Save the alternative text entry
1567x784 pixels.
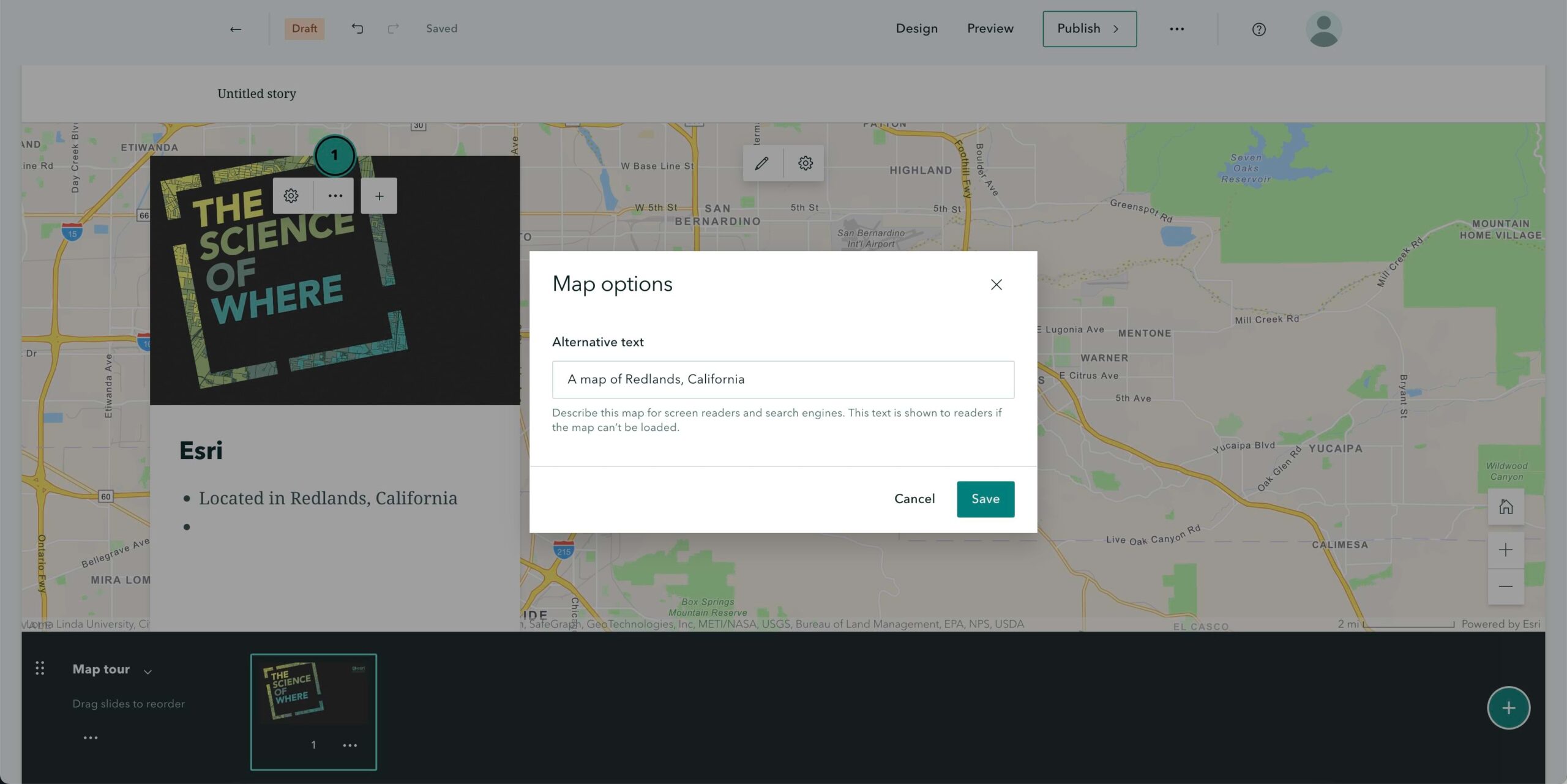[985, 499]
